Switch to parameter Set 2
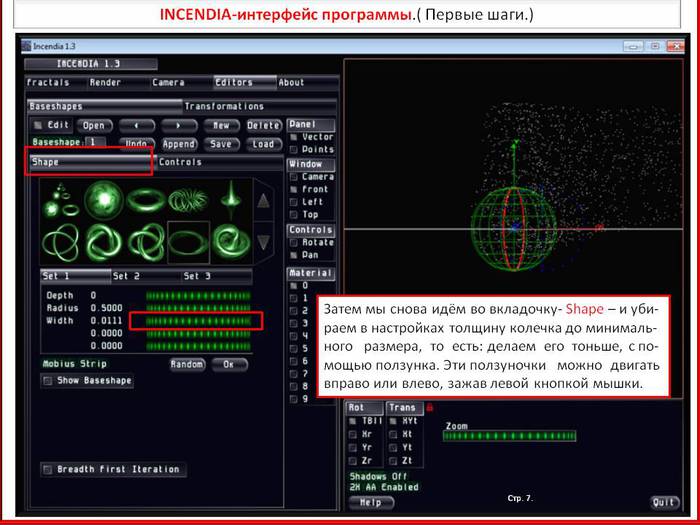700x525 pixels. pos(146,276)
